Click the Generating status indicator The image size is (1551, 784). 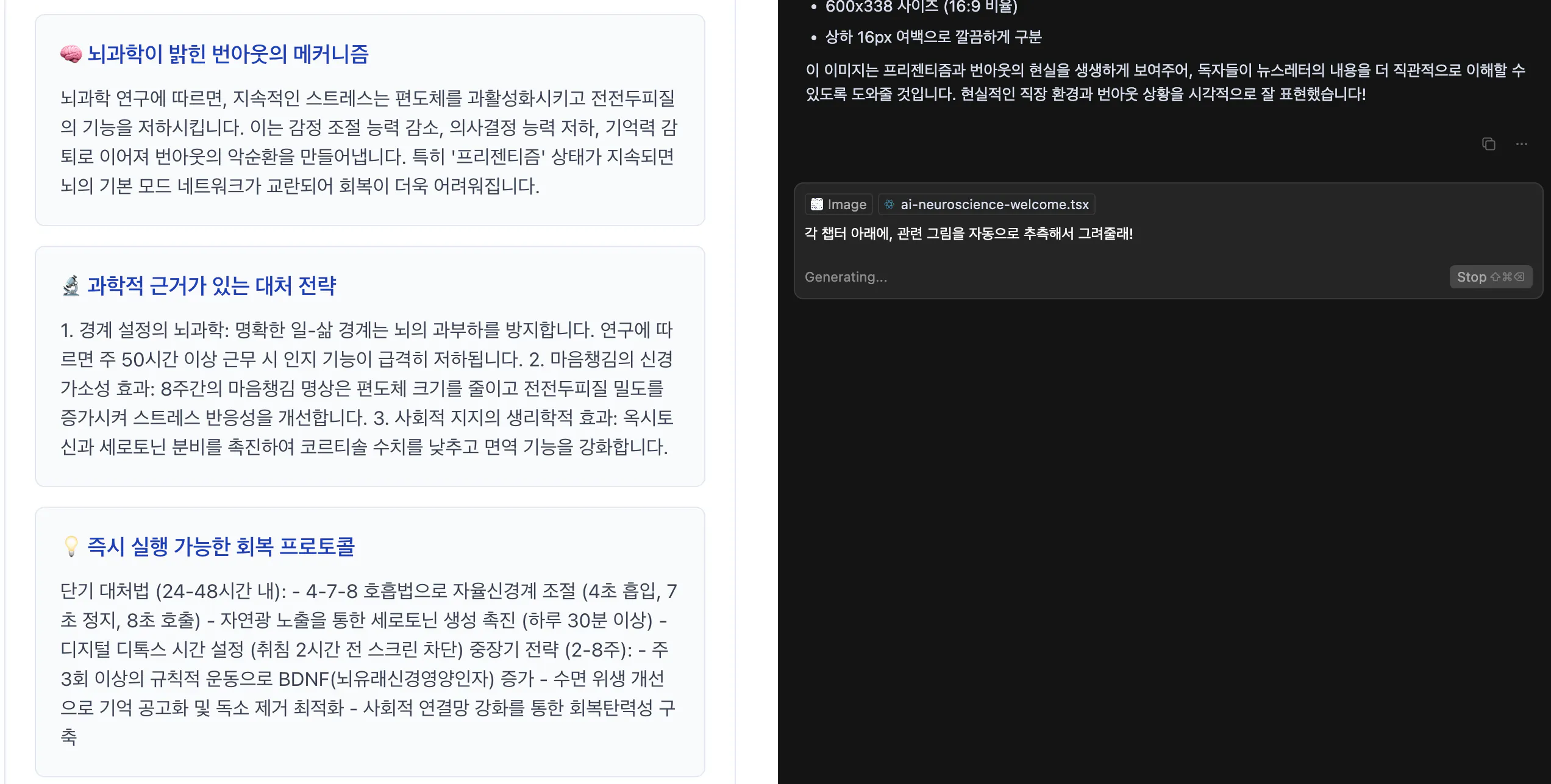click(846, 277)
